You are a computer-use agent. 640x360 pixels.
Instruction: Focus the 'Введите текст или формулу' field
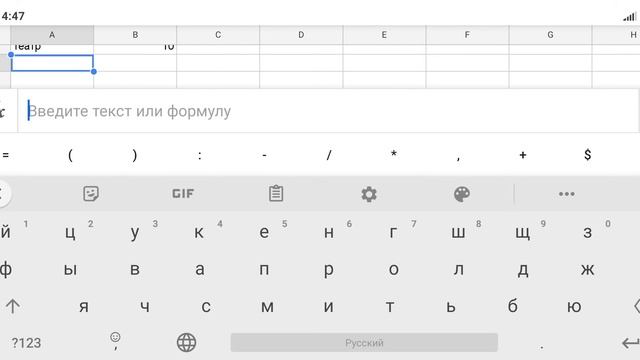(329, 111)
